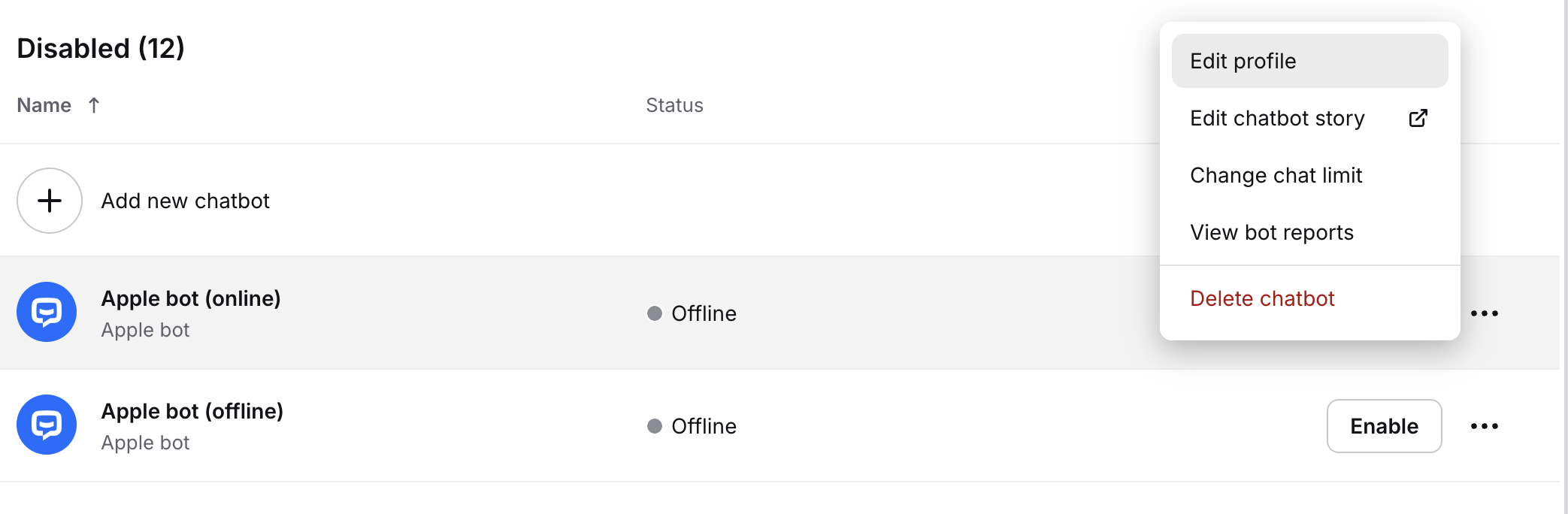Click the Apple bot (online) avatar icon
The height and width of the screenshot is (514, 1568).
coord(47,312)
